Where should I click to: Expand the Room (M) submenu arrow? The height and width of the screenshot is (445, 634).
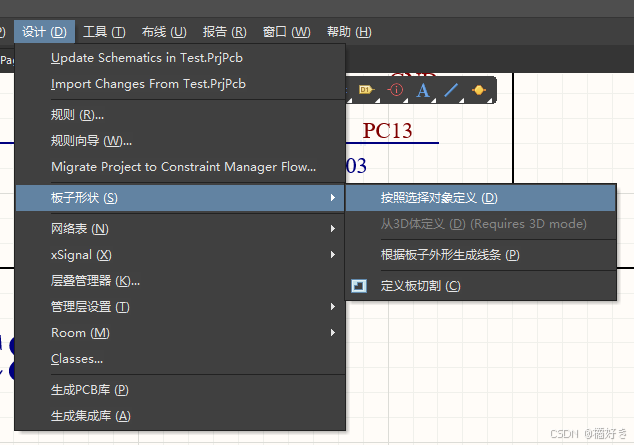pyautogui.click(x=333, y=333)
